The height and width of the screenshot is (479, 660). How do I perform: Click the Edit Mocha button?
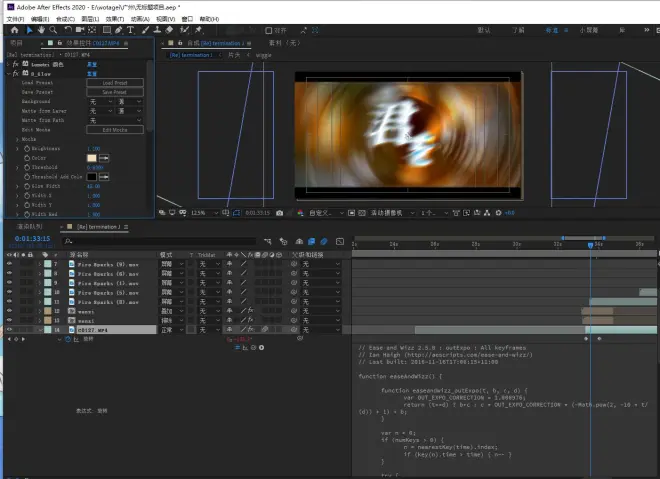pos(114,130)
